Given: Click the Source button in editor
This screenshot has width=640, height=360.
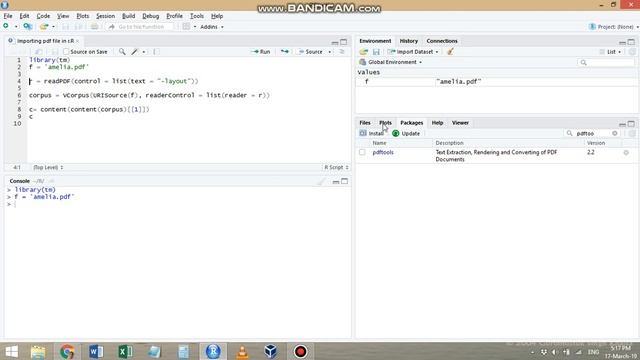Looking at the screenshot, I should click(311, 52).
